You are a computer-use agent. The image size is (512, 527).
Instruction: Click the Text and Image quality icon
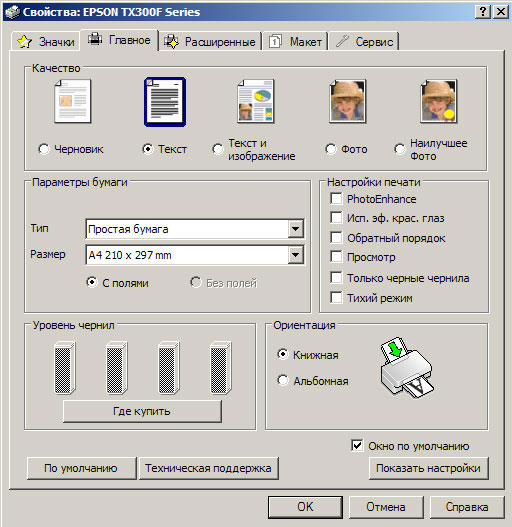click(255, 101)
